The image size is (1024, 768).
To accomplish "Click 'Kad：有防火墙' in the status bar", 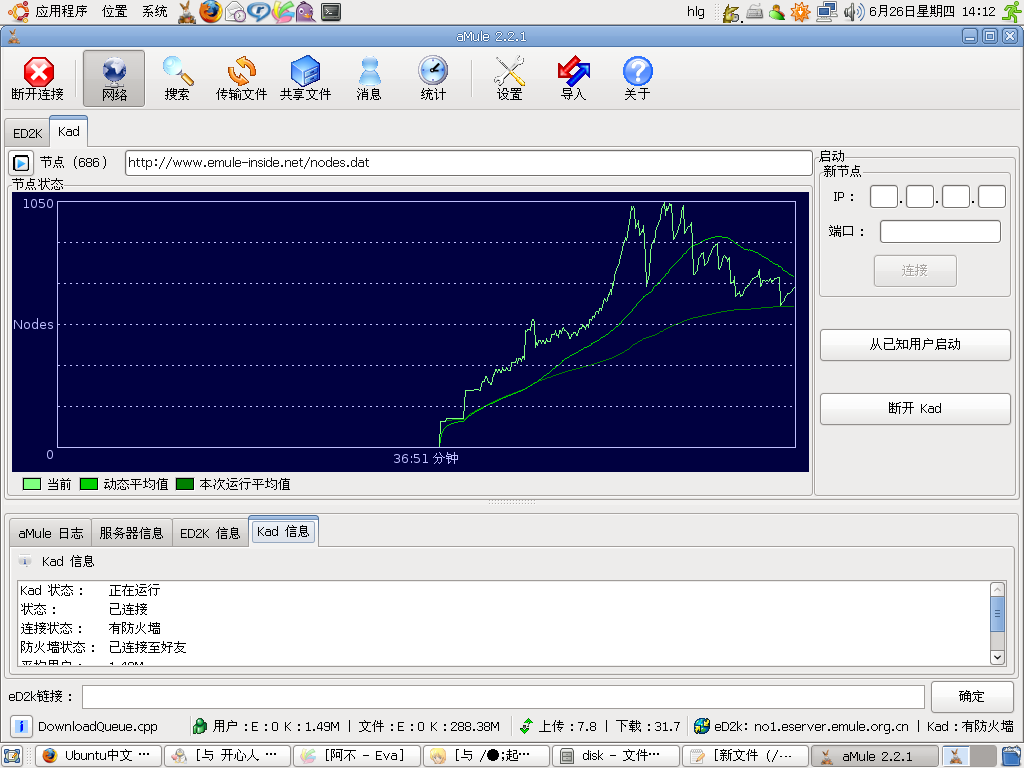I will point(970,726).
